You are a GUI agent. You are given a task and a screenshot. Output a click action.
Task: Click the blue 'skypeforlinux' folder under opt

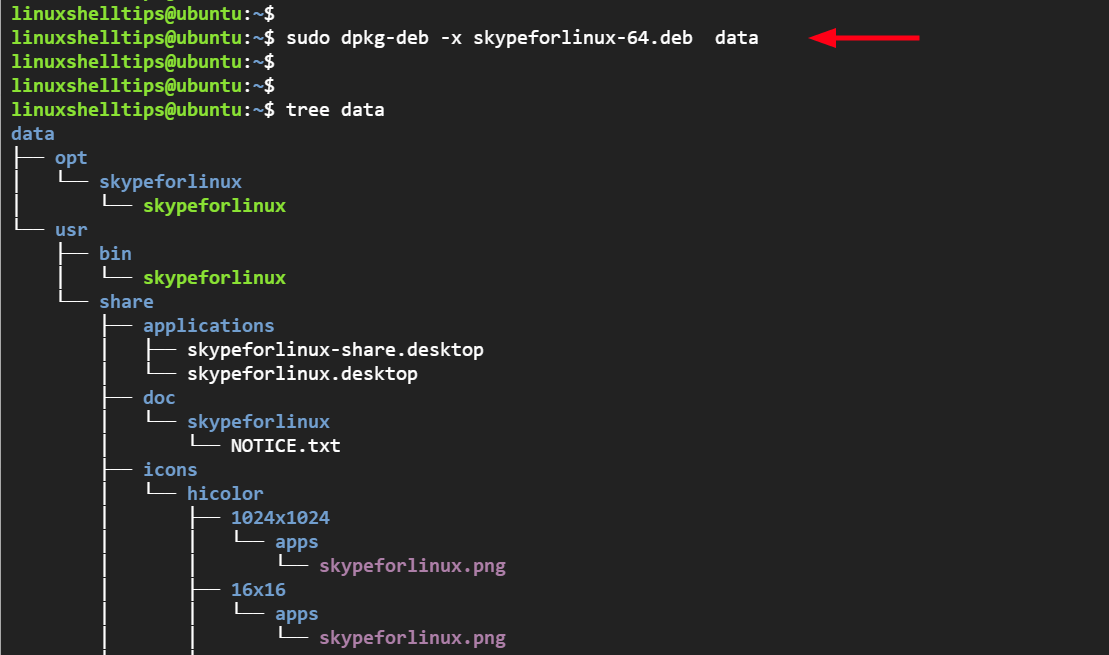pos(170,182)
